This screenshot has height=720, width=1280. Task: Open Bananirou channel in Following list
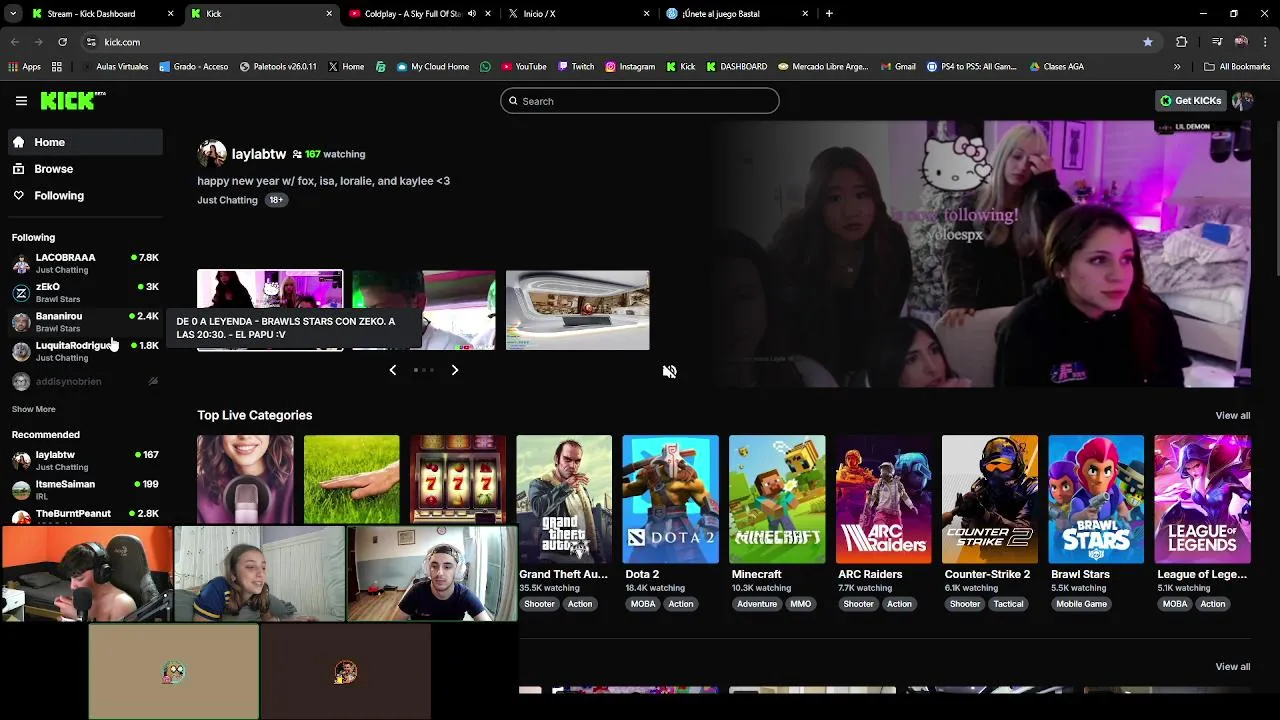(x=86, y=321)
